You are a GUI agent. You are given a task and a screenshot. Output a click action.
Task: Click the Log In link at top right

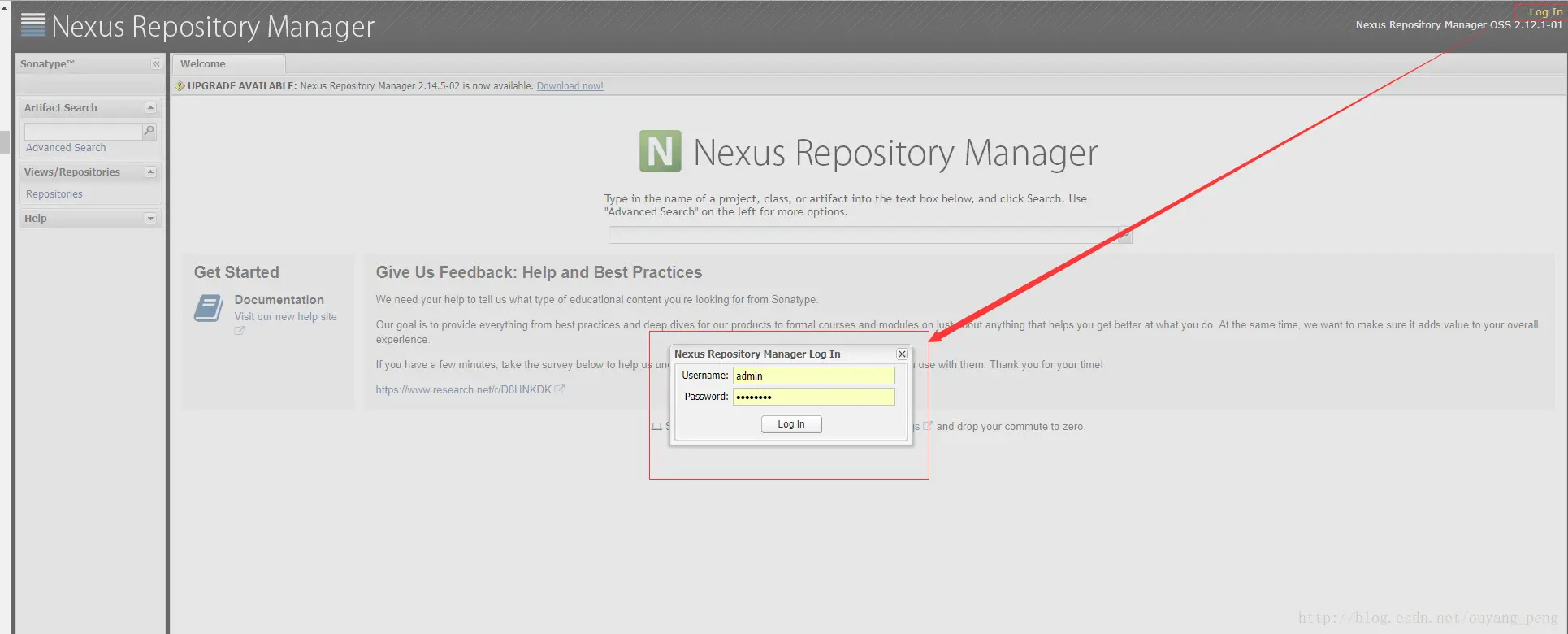click(x=1544, y=11)
